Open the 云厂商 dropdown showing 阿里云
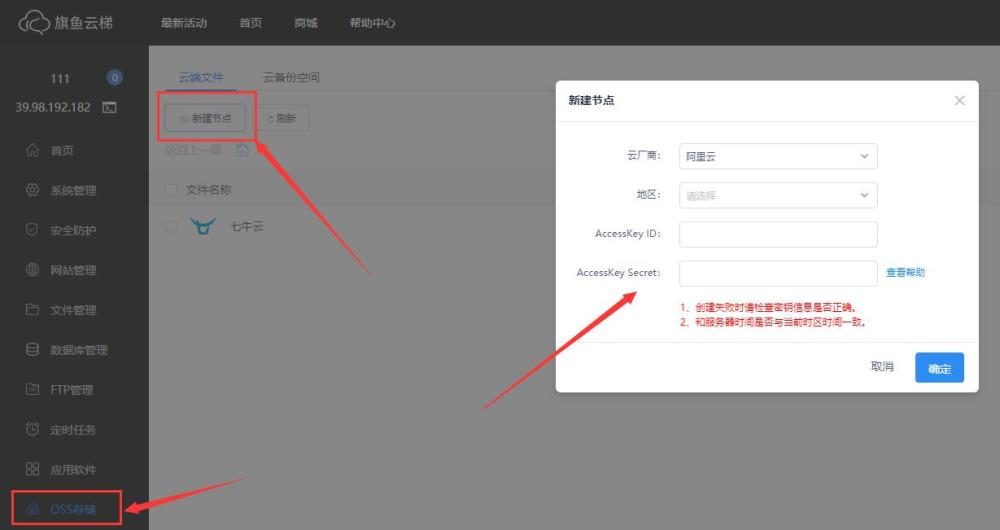This screenshot has width=1000, height=530. point(778,156)
